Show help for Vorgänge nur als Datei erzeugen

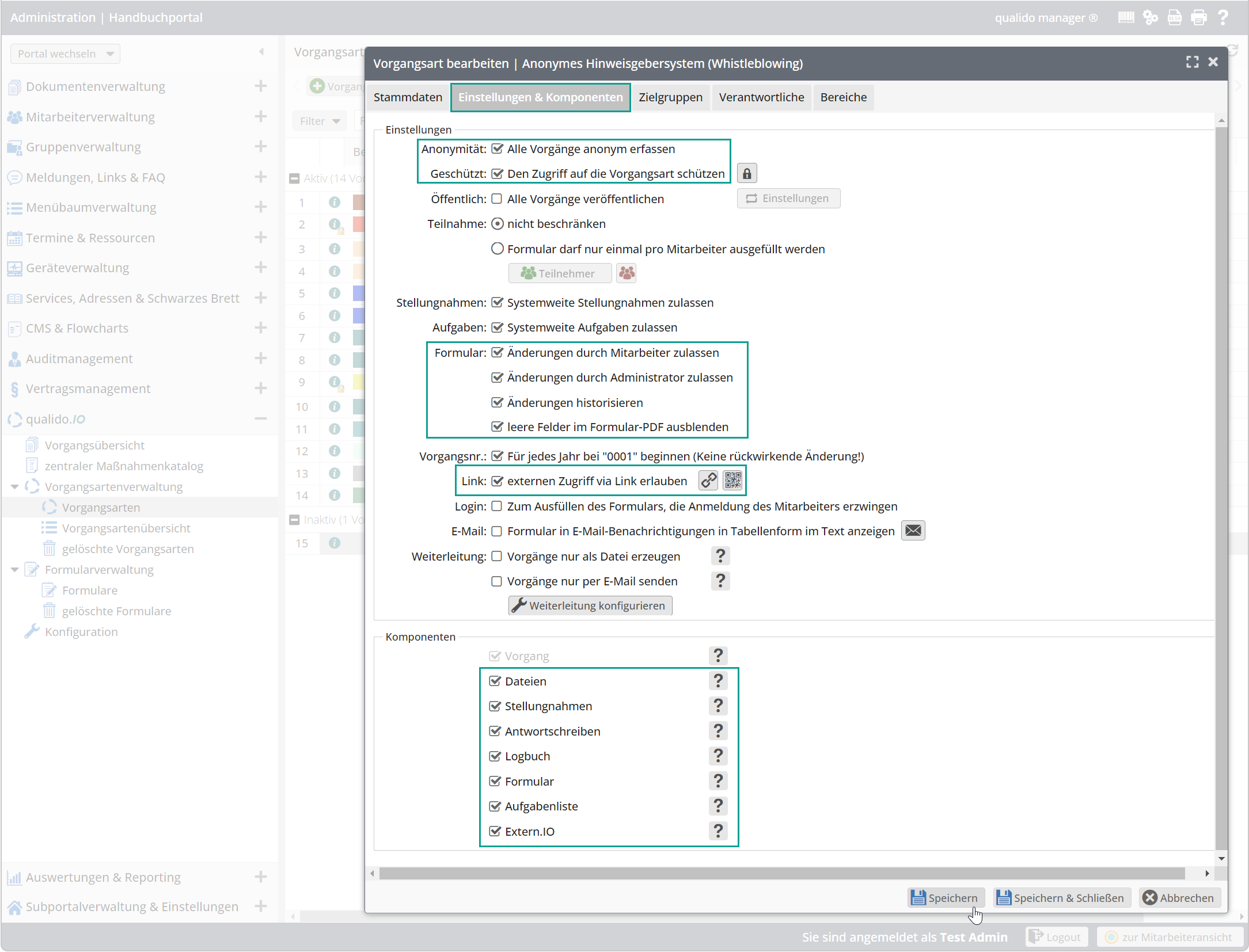click(720, 555)
